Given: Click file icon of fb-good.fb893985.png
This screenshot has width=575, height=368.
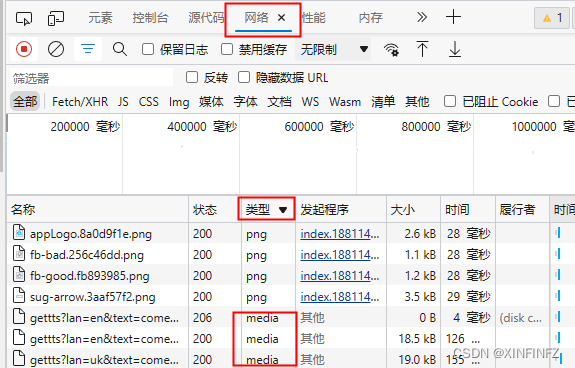Looking at the screenshot, I should (x=19, y=274).
